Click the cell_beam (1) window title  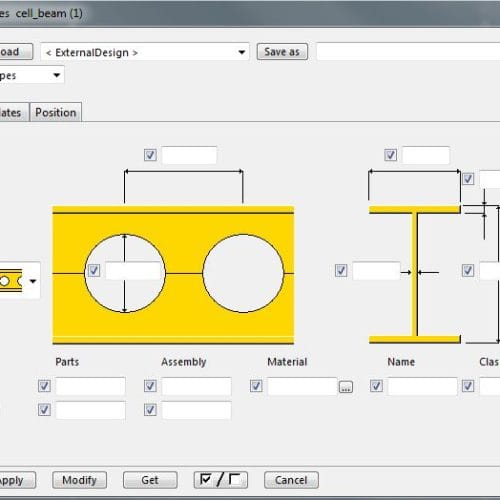(x=49, y=13)
